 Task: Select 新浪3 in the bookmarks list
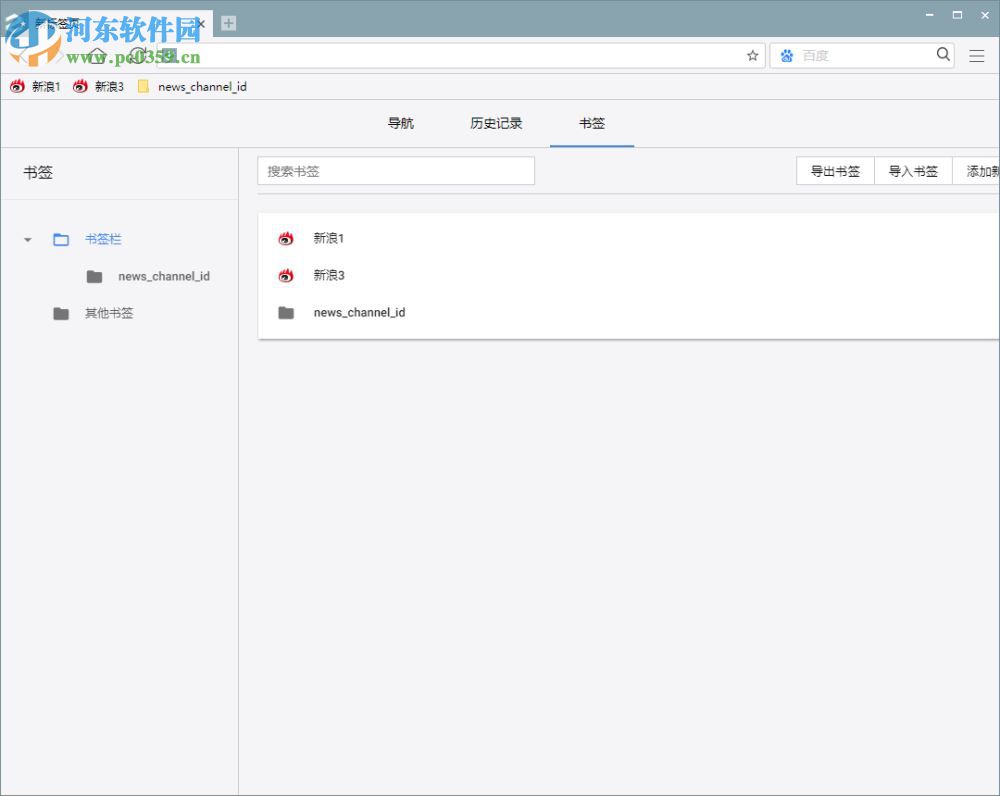pos(330,275)
